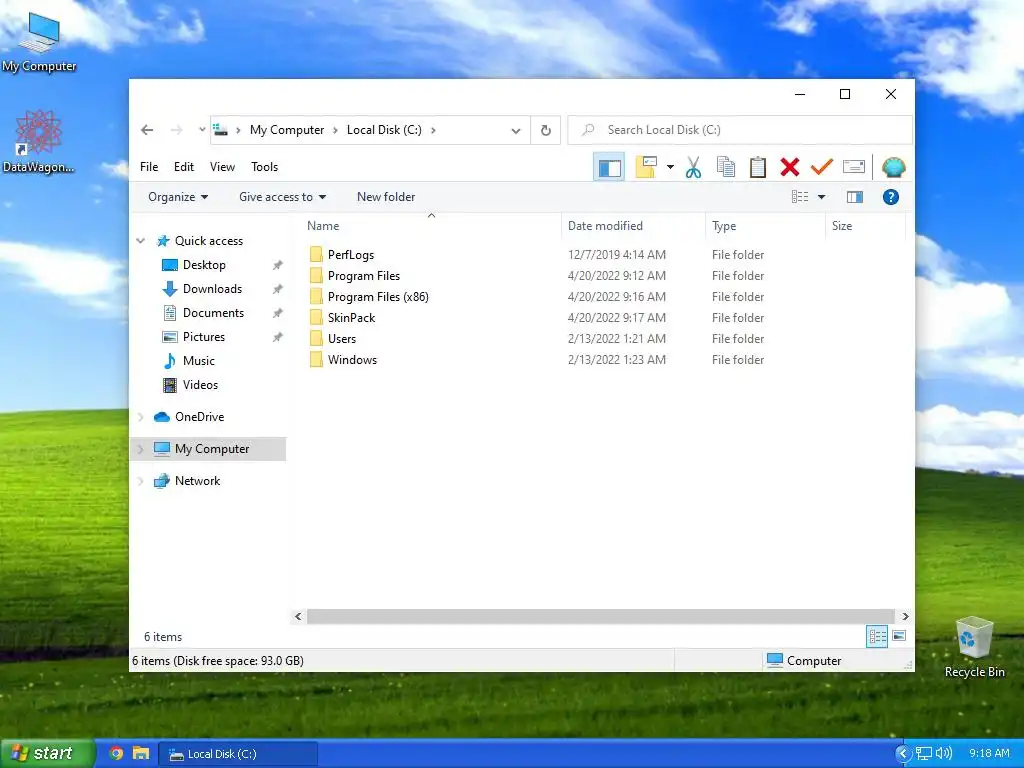1024x768 pixels.
Task: Click the teal shell toolbar icon
Action: (x=893, y=167)
